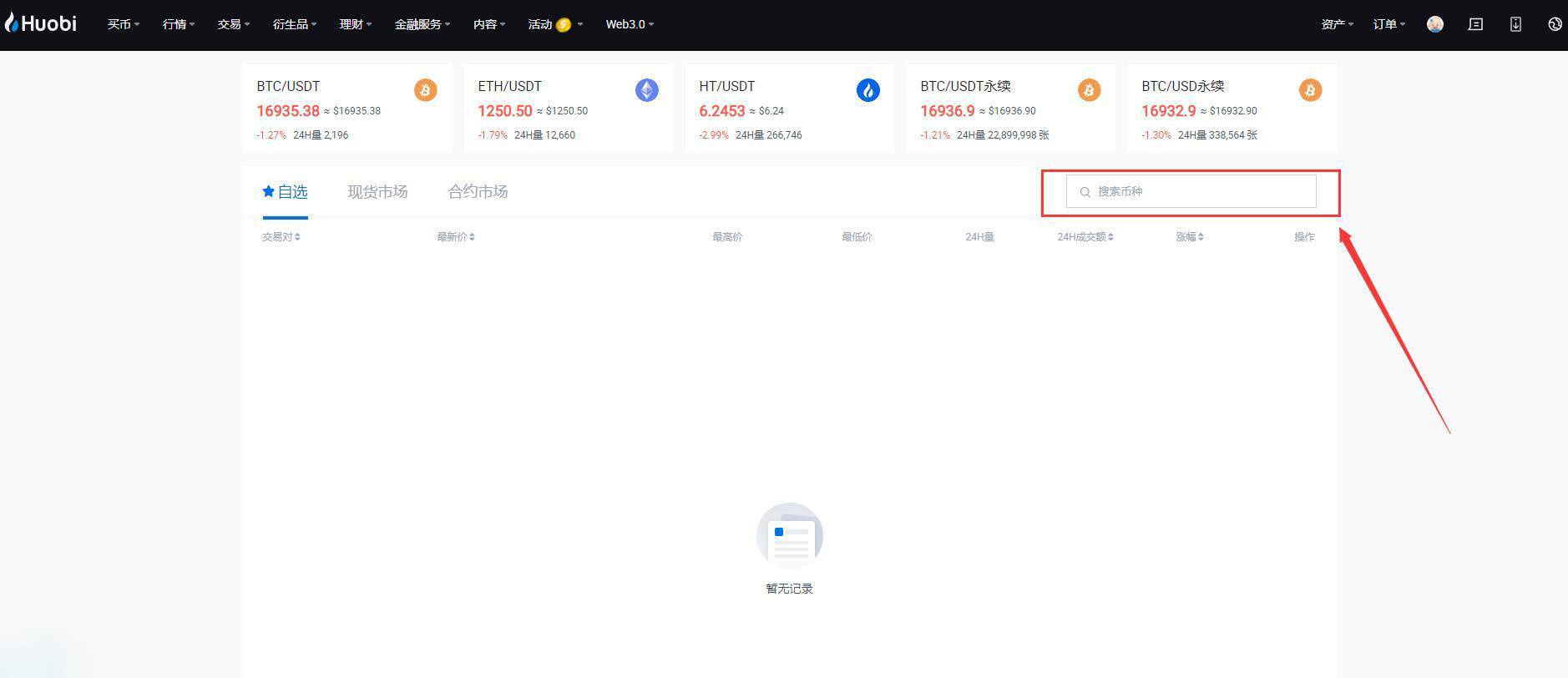
Task: Click the 24H量 266,746 text
Action: [769, 135]
